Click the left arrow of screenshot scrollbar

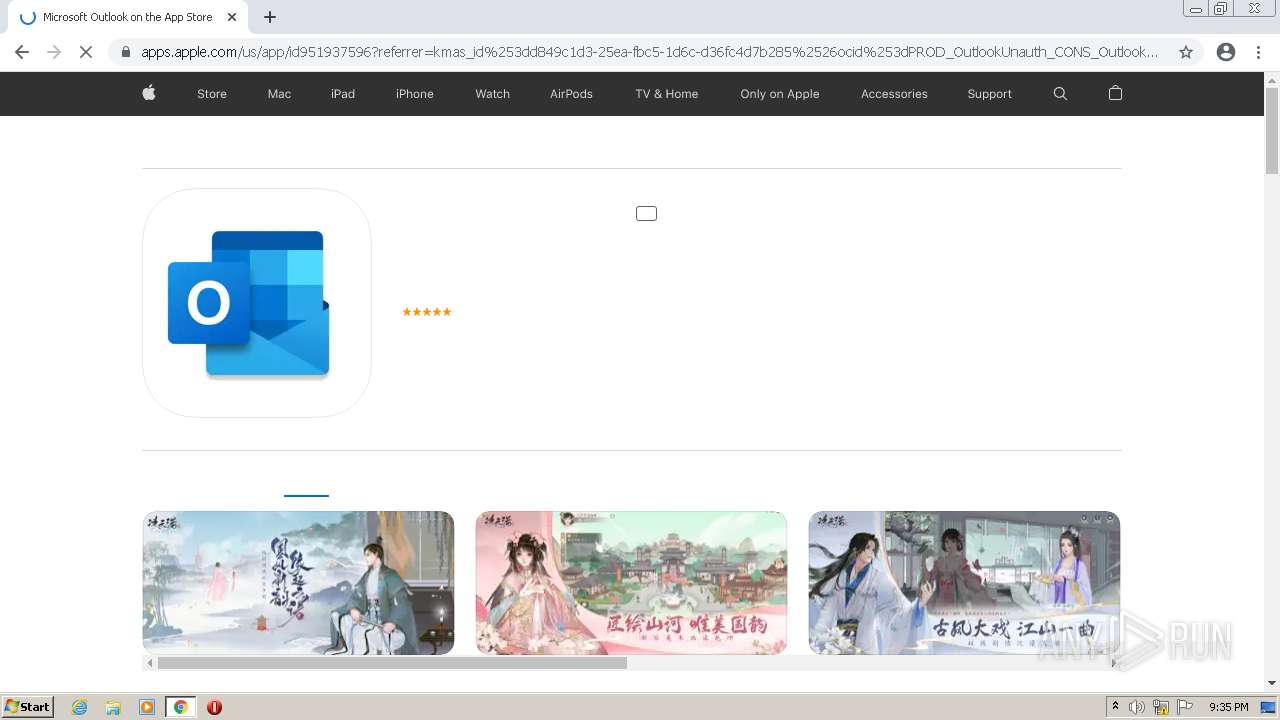click(150, 663)
